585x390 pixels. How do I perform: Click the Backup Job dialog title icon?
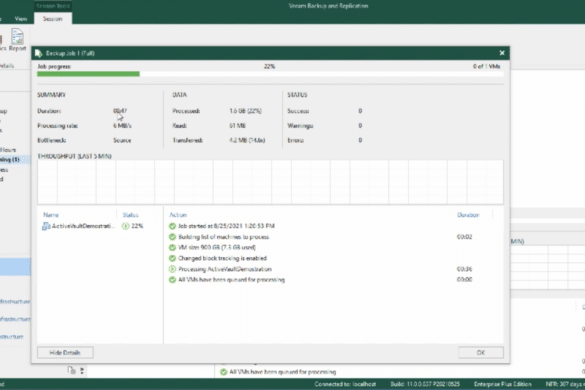pyautogui.click(x=38, y=53)
